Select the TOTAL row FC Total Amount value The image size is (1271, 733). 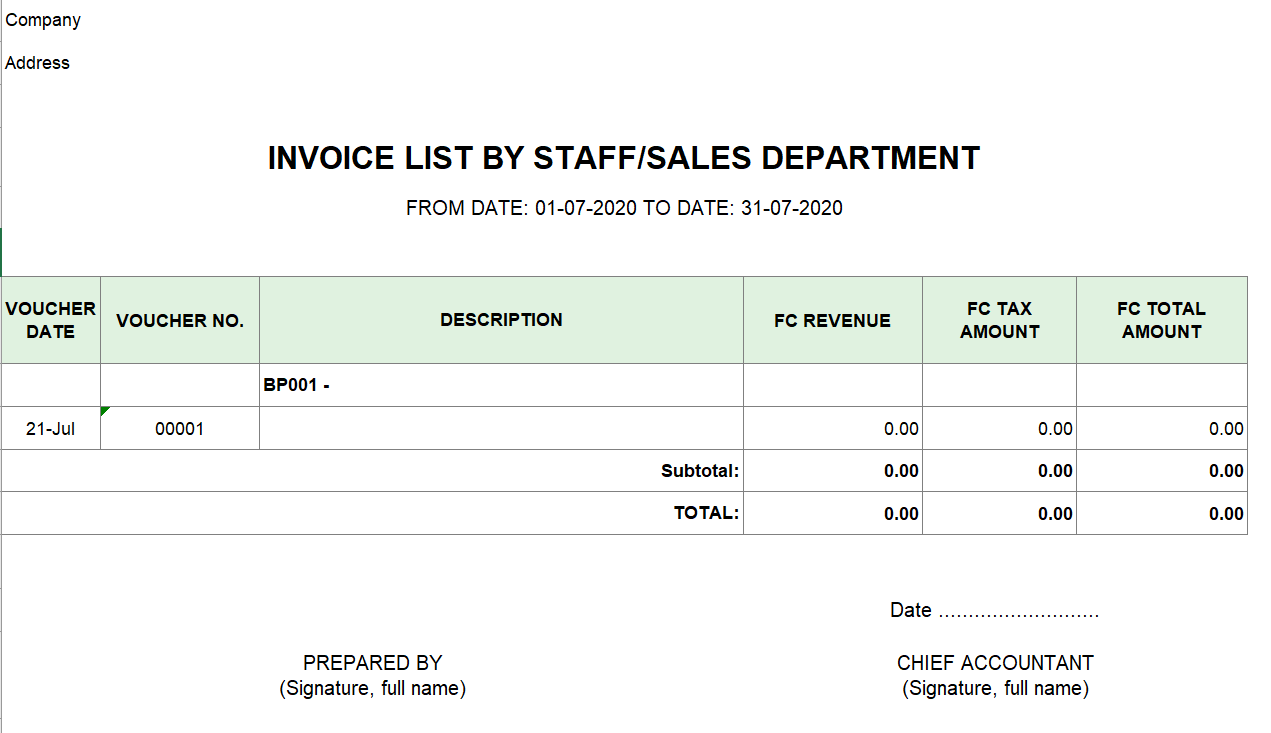[x=1225, y=514]
